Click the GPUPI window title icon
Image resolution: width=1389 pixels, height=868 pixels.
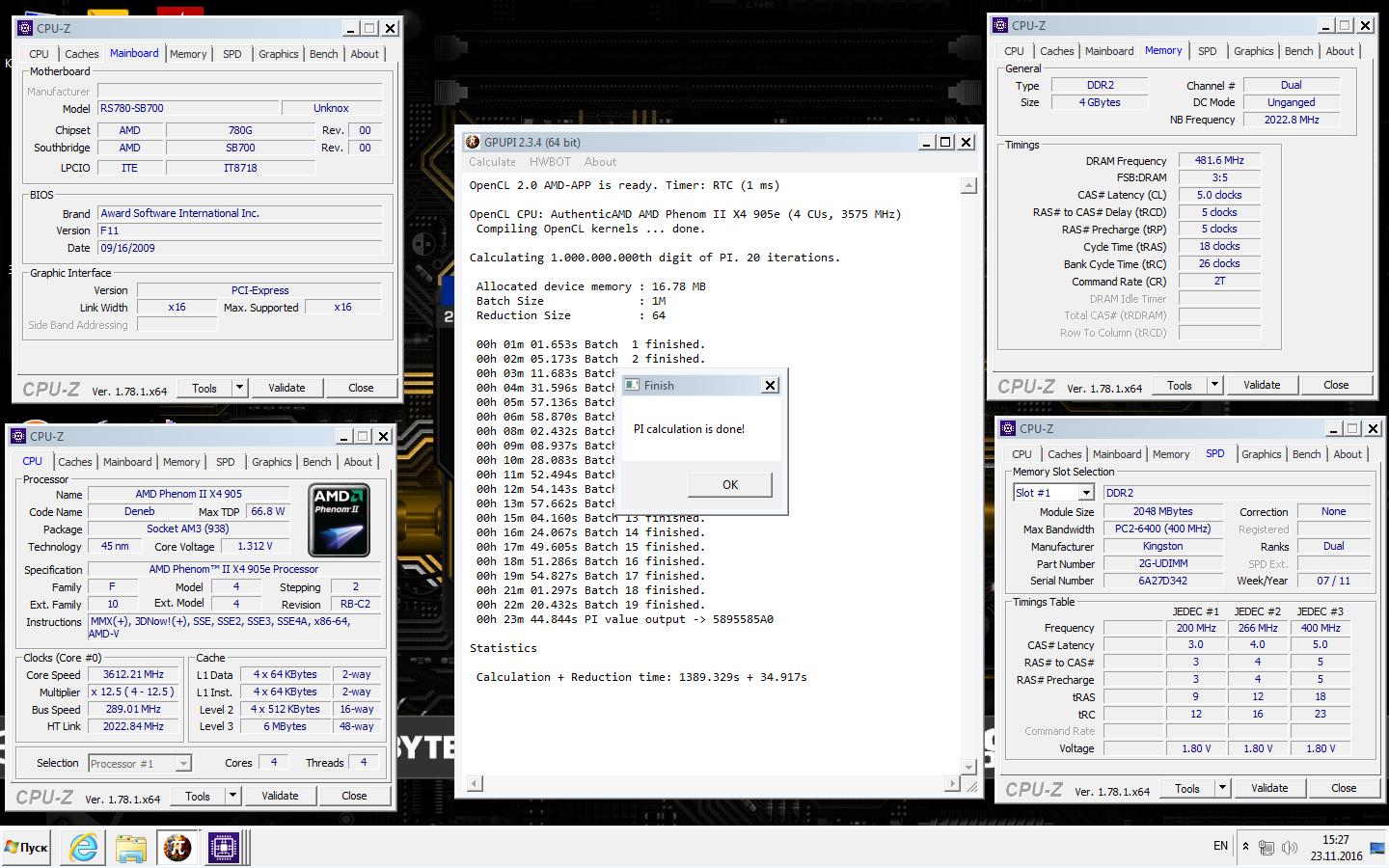pos(473,142)
